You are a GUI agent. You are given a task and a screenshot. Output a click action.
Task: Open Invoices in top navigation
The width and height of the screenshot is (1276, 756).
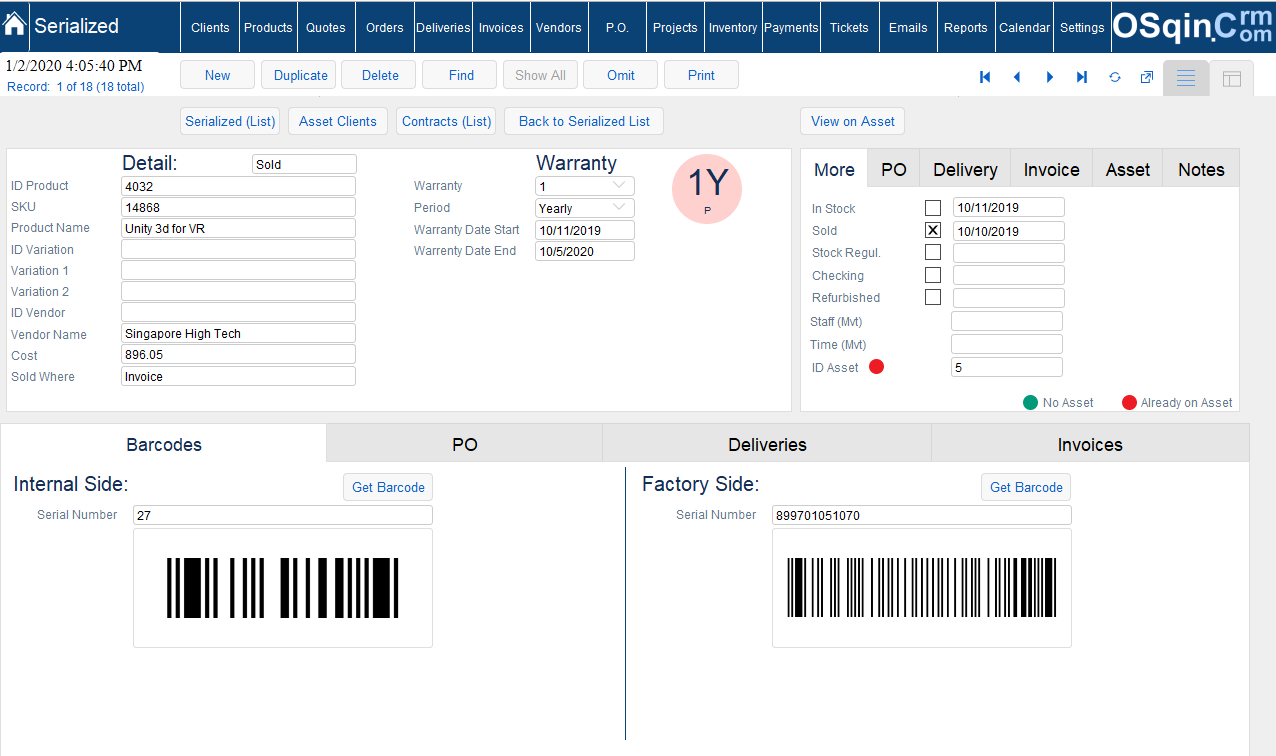(x=501, y=27)
